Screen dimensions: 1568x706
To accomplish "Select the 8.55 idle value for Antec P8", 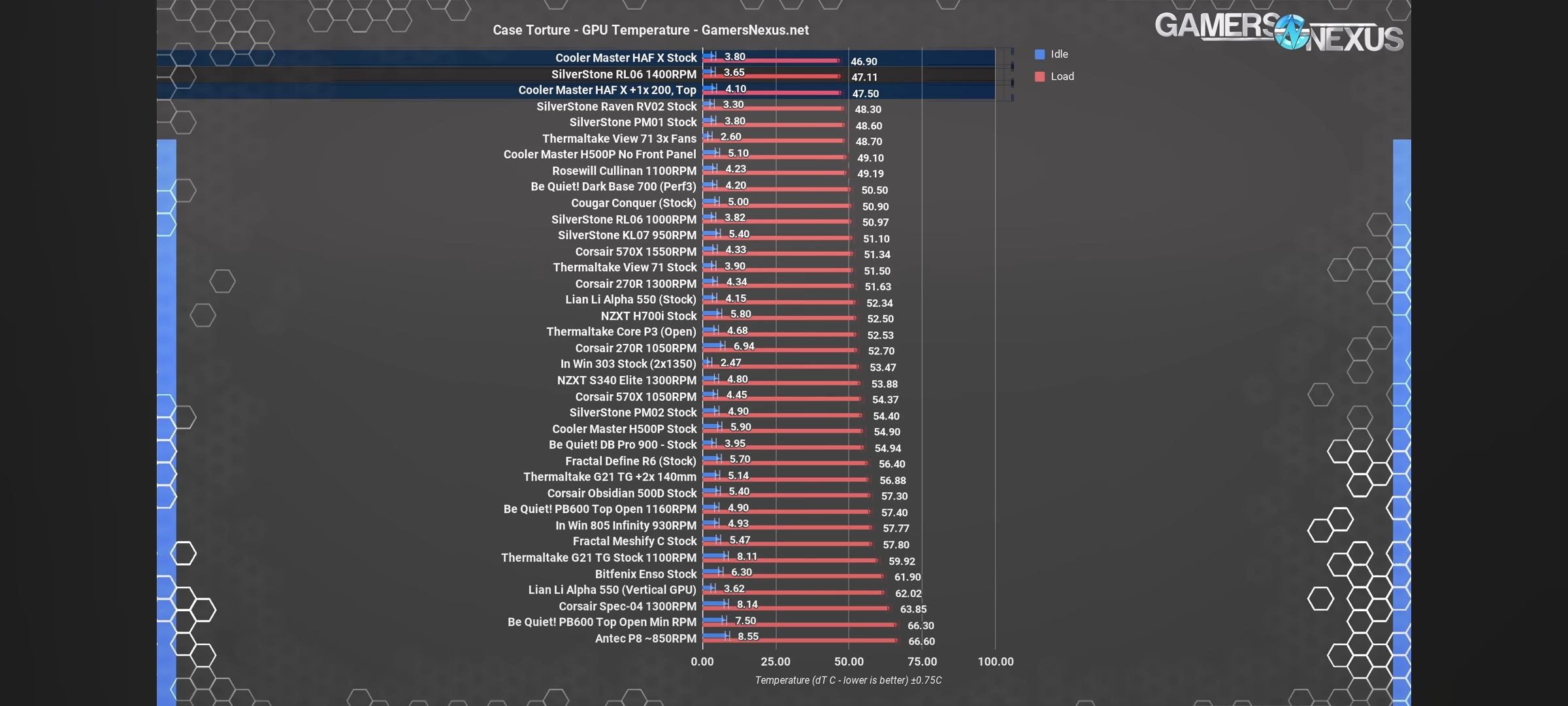I will pos(748,637).
